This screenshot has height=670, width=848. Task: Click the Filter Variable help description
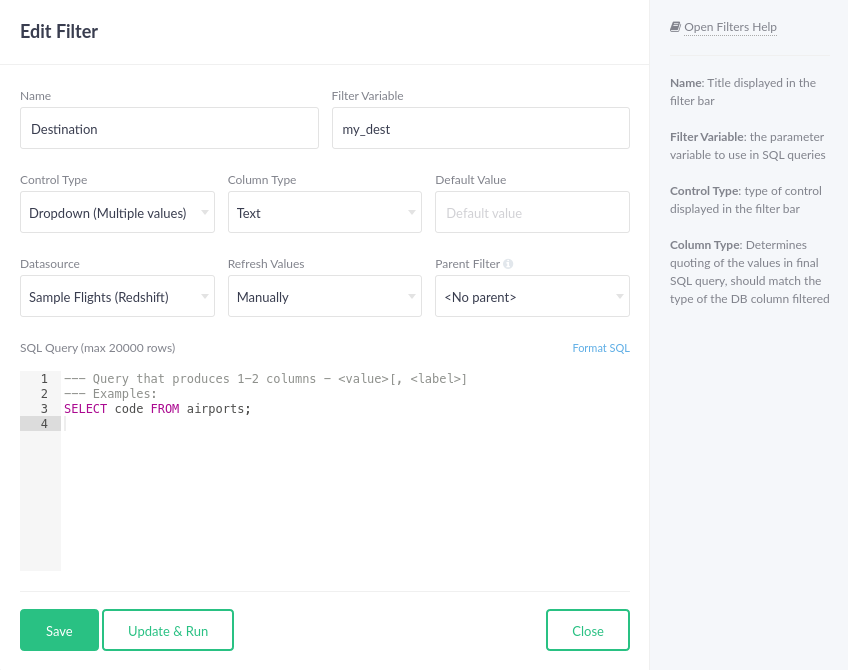coord(747,146)
